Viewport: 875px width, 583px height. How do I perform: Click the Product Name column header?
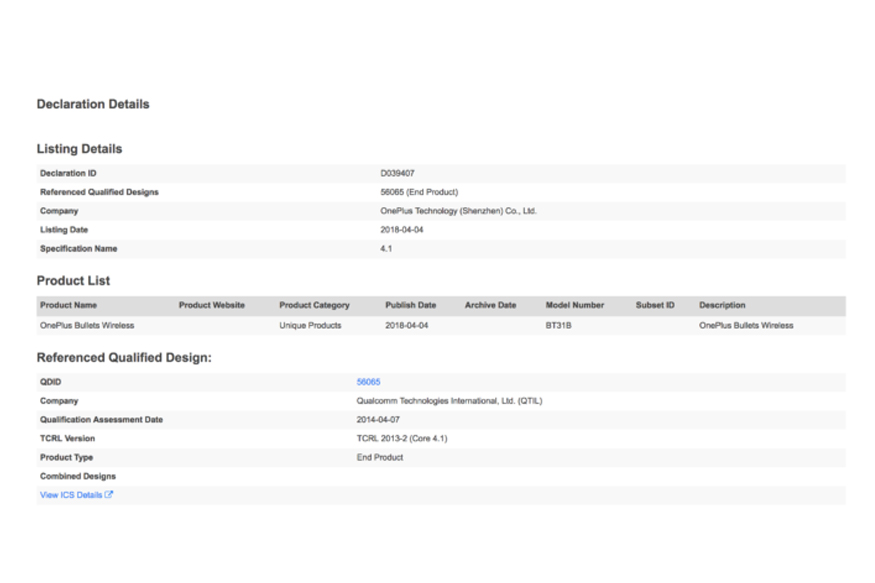[68, 305]
